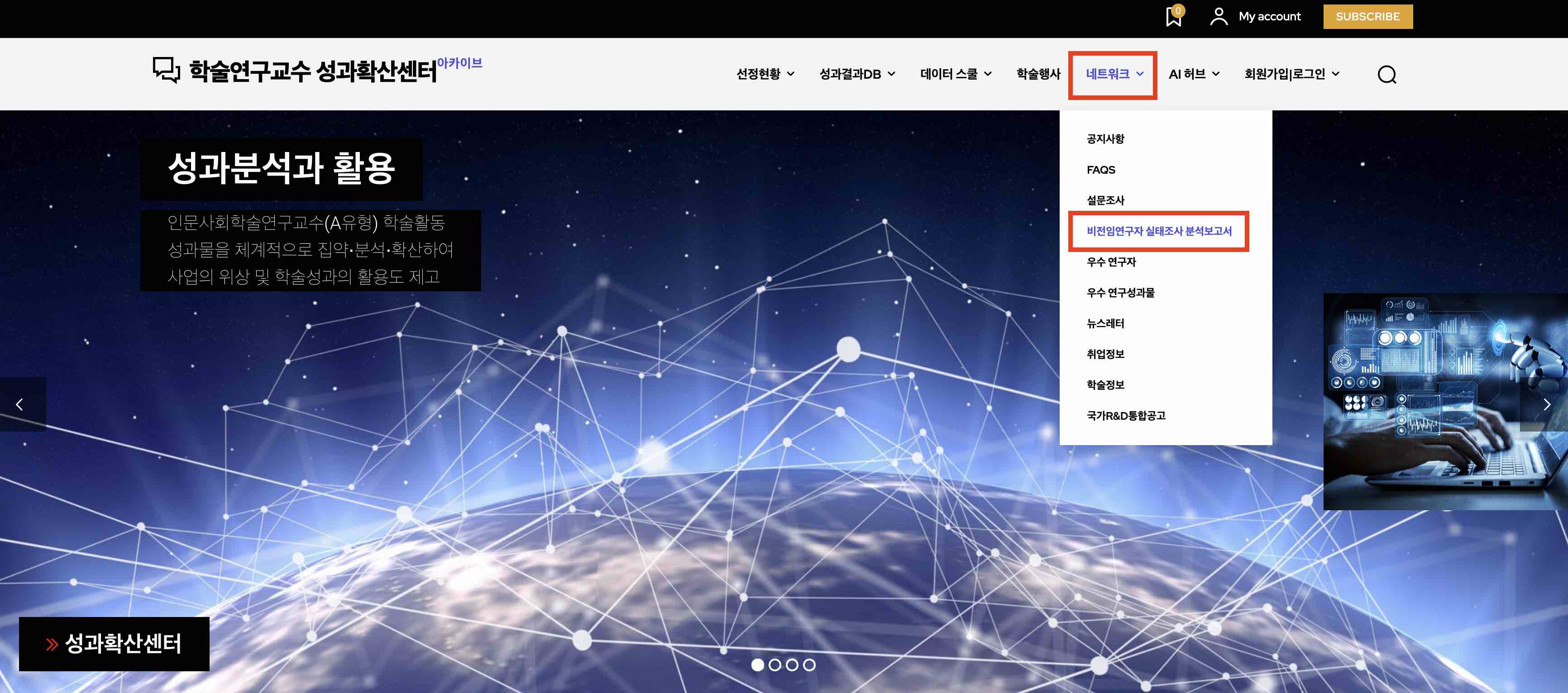Click the red double-chevron on 성과확산센터
The height and width of the screenshot is (693, 1568).
click(52, 644)
